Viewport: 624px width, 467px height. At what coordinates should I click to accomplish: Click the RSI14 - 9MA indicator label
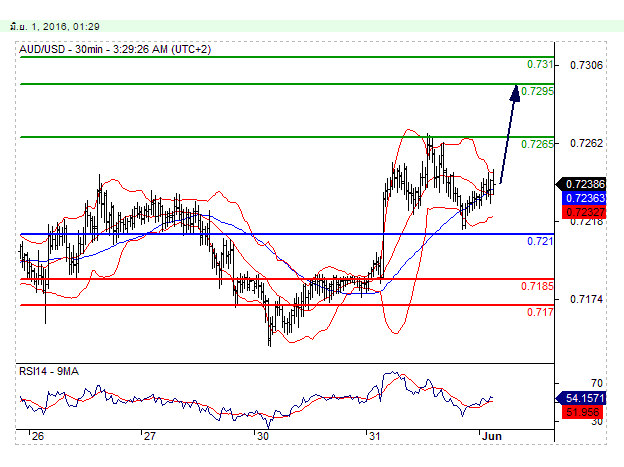click(49, 371)
